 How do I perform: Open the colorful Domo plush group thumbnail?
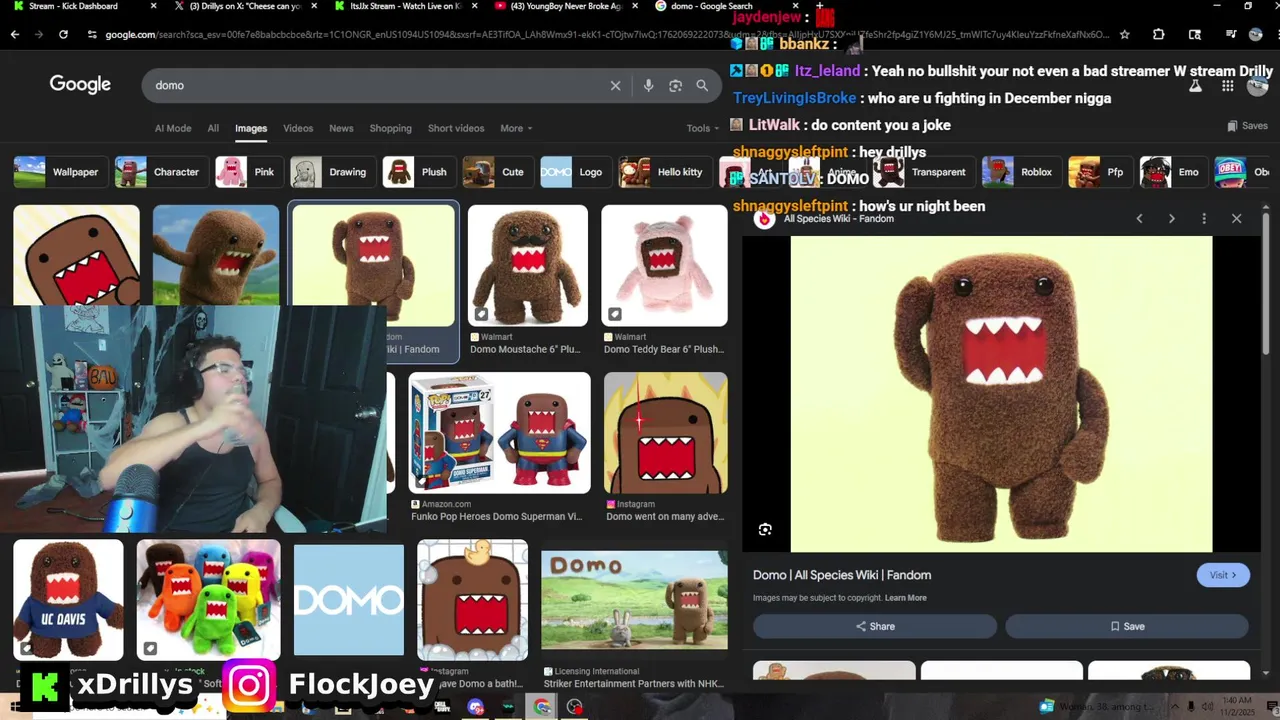point(209,600)
